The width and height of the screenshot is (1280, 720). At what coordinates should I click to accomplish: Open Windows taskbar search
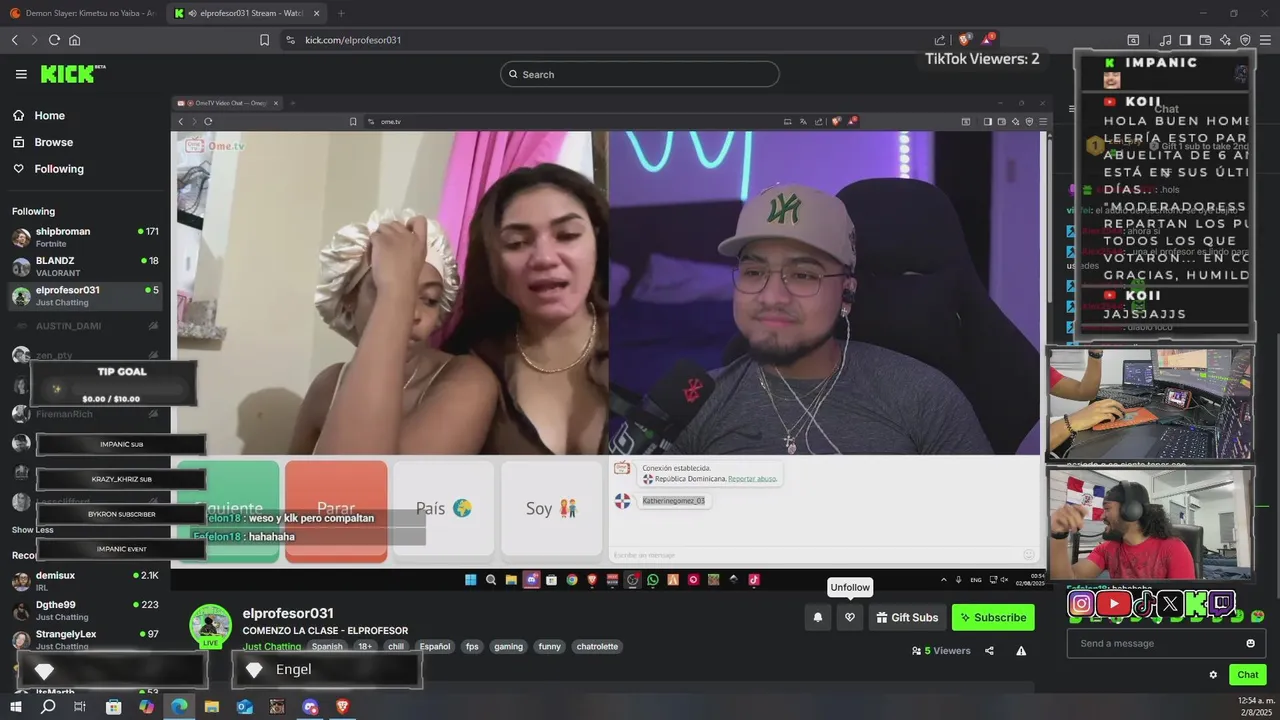(x=48, y=706)
